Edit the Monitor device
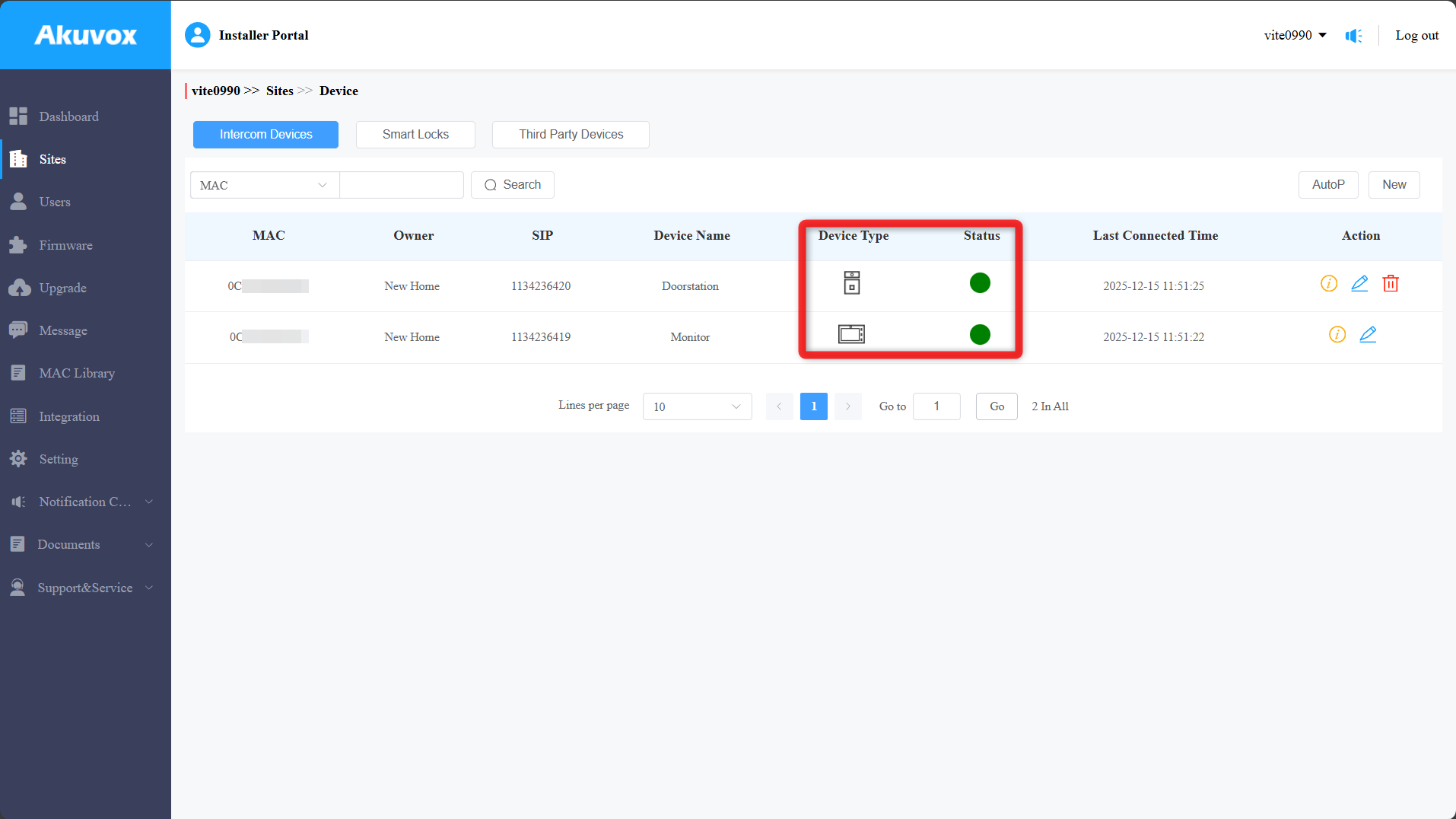Screen dimensions: 1456x819 [x=1368, y=335]
